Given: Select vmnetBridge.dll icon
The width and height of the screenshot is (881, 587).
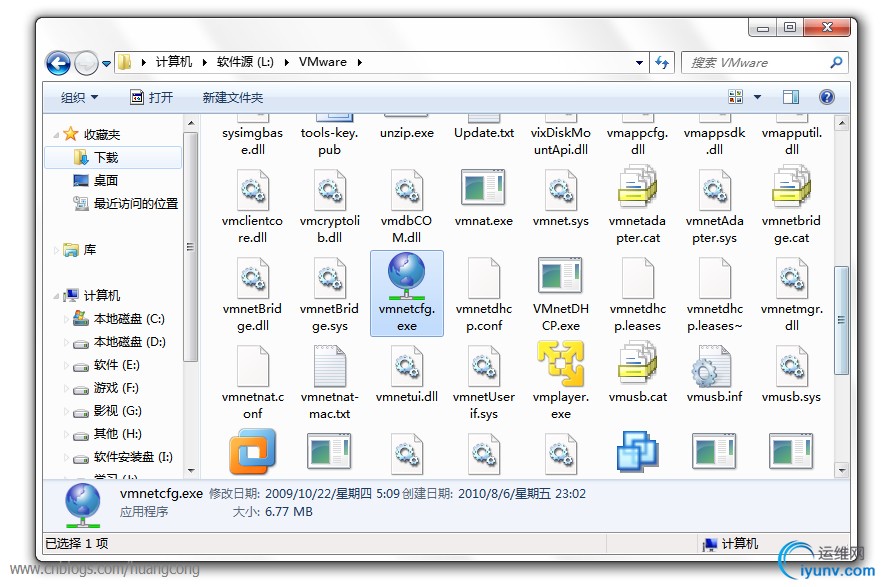Looking at the screenshot, I should 252,277.
